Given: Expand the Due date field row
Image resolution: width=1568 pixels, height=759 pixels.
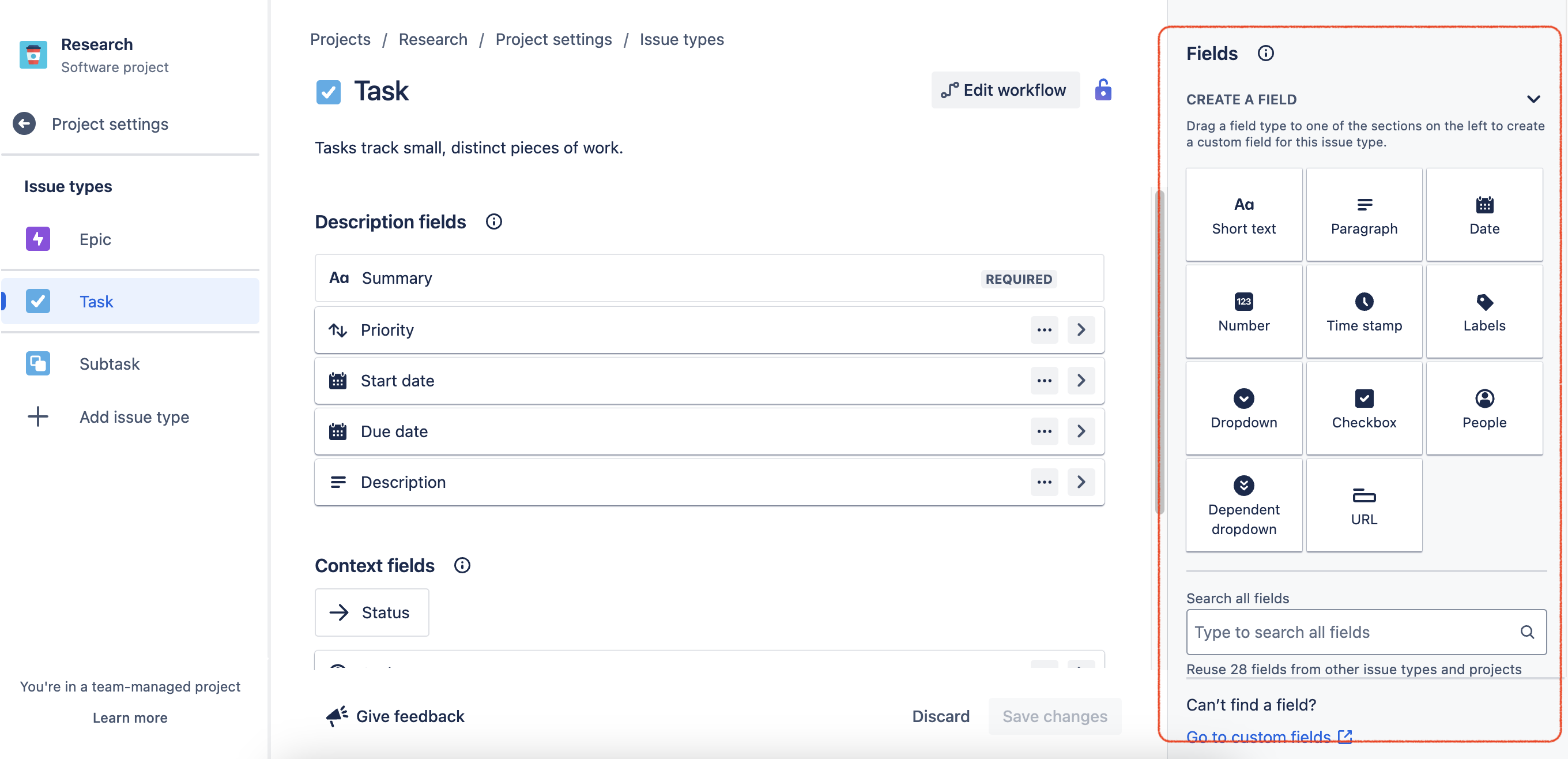Looking at the screenshot, I should [x=1081, y=431].
